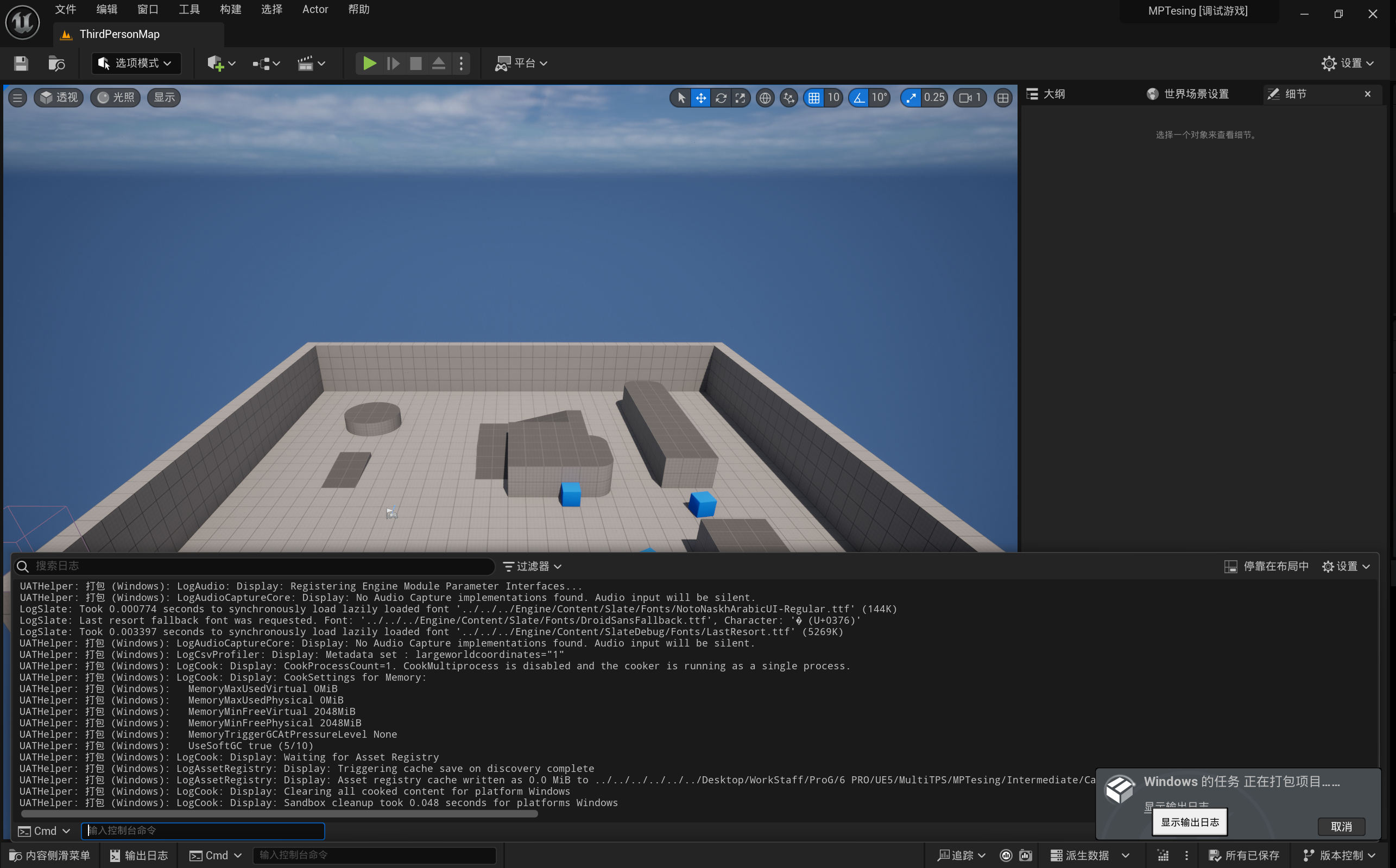Open the Actor menu

coord(315,9)
